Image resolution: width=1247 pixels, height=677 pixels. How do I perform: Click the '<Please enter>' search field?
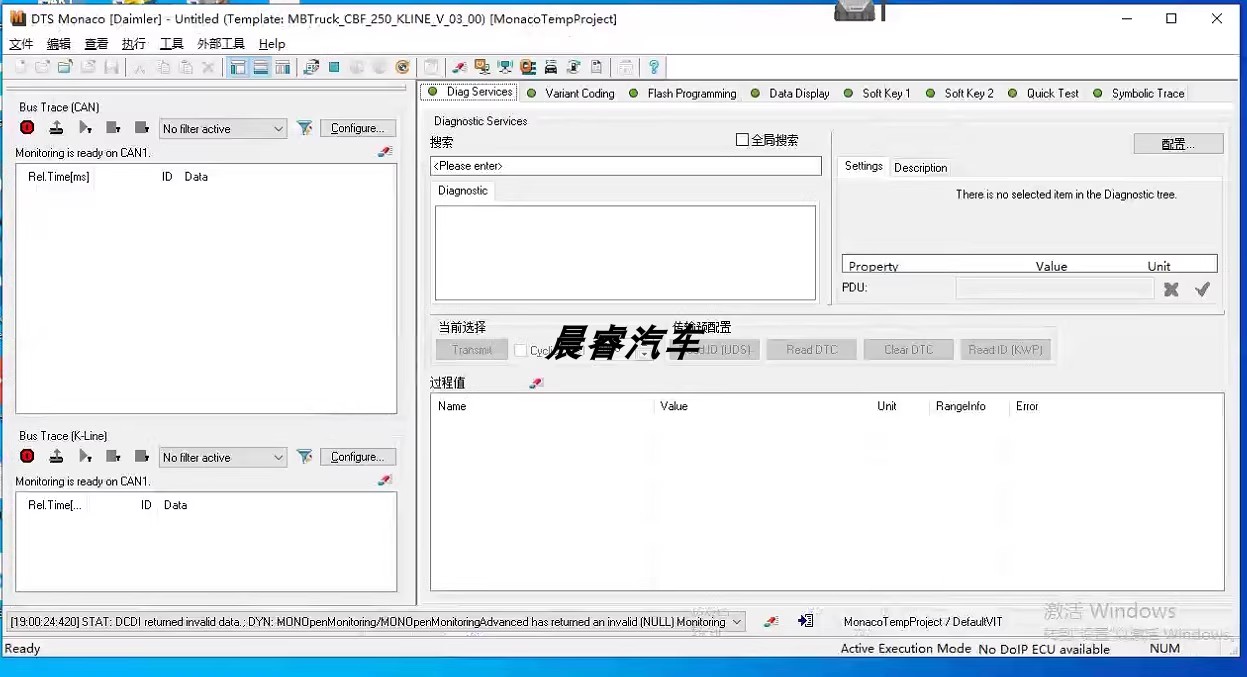coord(625,166)
